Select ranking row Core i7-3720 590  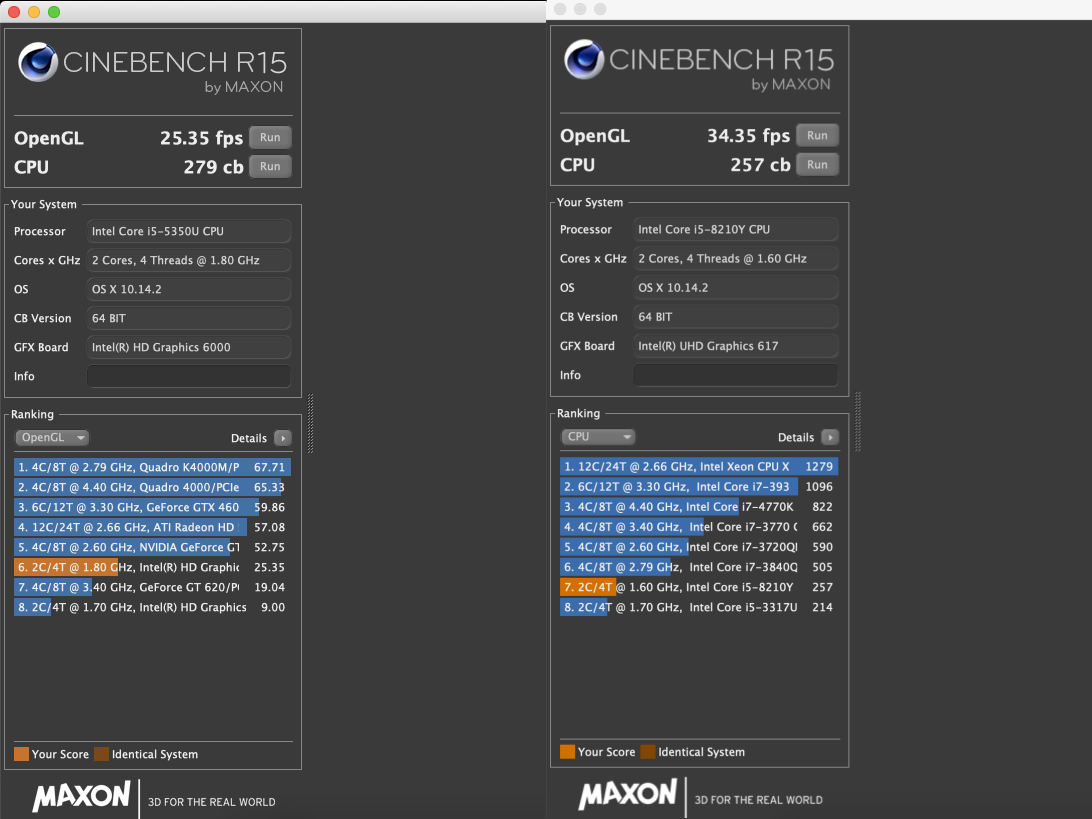click(x=699, y=547)
